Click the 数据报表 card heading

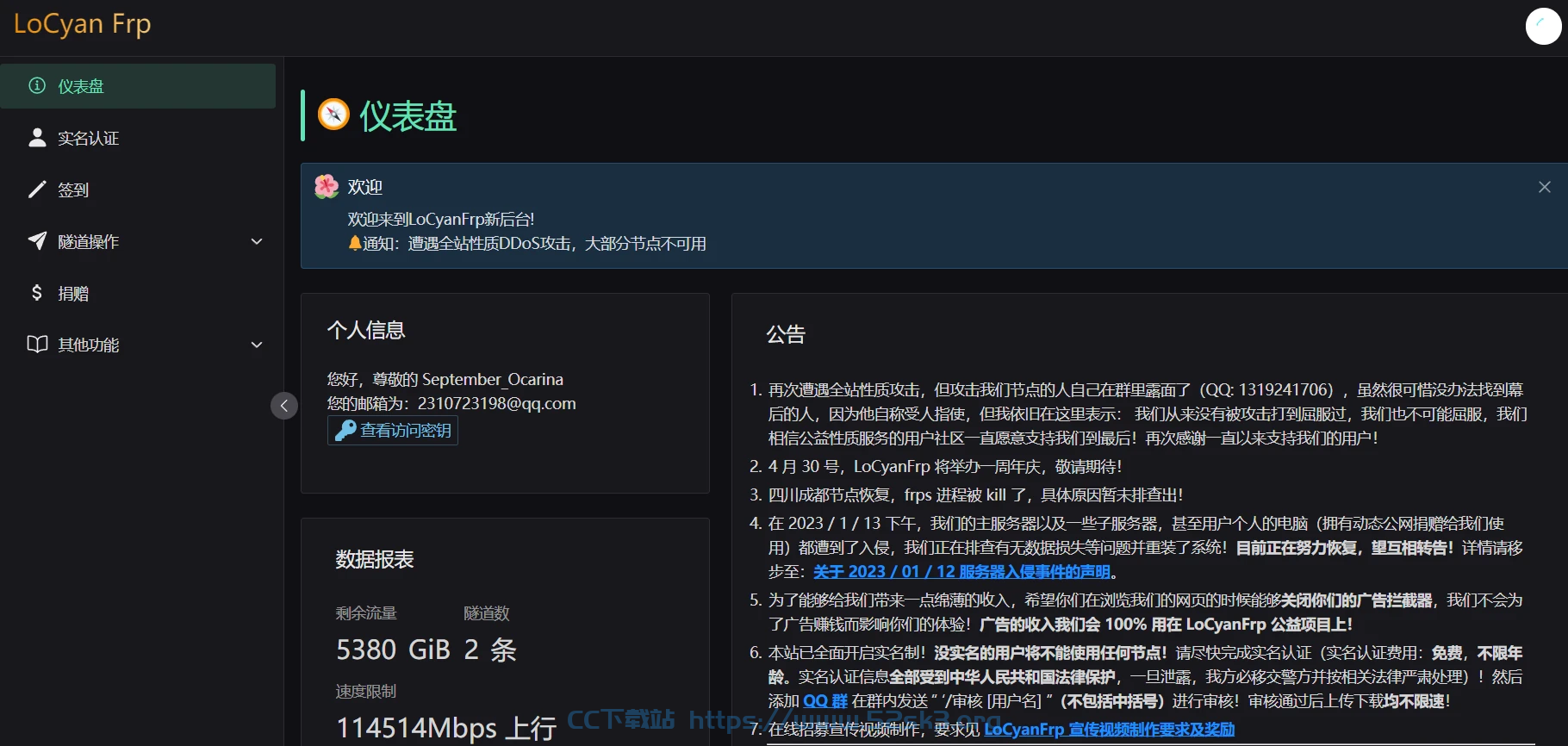tap(375, 559)
